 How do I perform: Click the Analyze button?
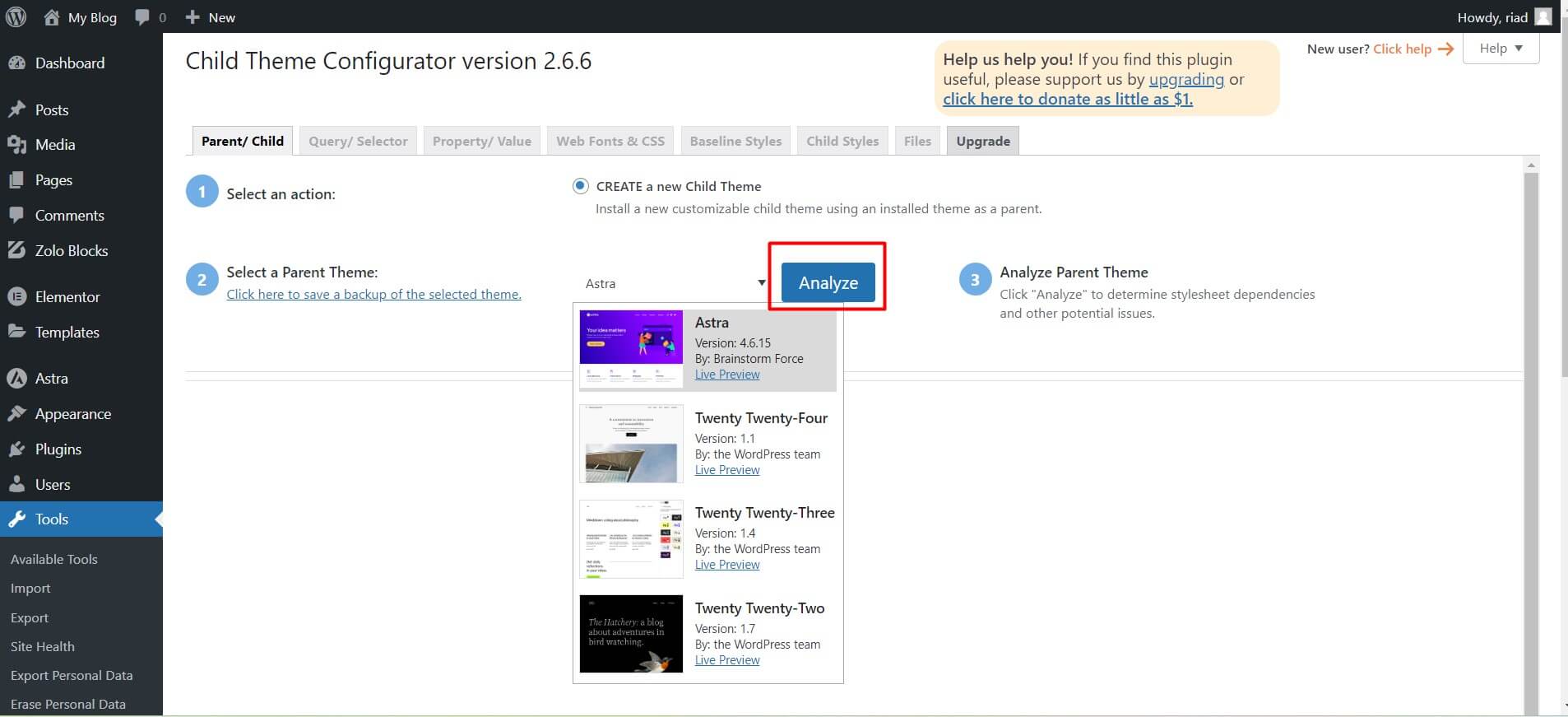tap(828, 282)
